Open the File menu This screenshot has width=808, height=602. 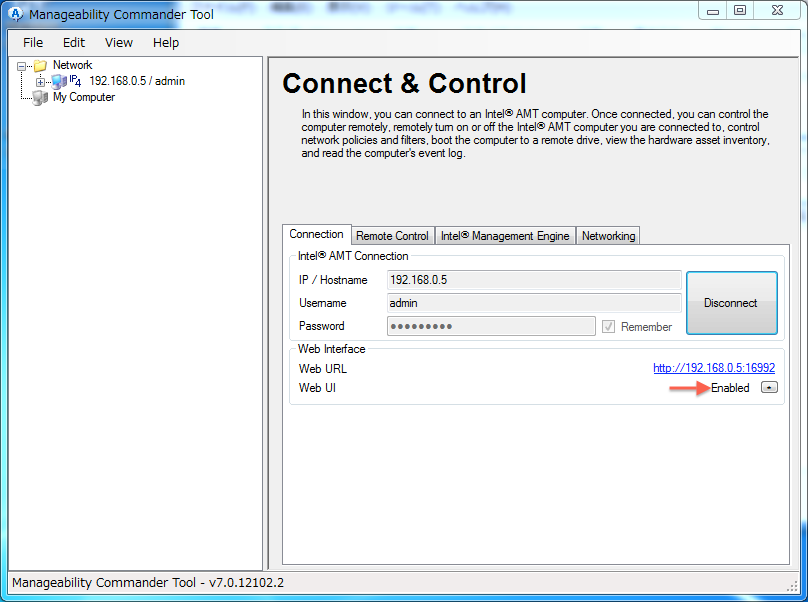click(x=33, y=43)
